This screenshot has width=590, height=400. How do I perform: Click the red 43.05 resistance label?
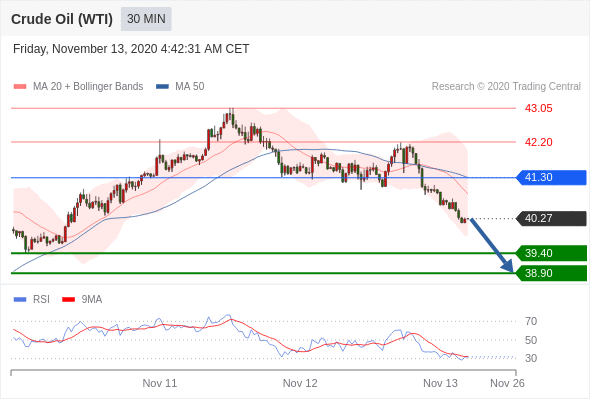[538, 108]
